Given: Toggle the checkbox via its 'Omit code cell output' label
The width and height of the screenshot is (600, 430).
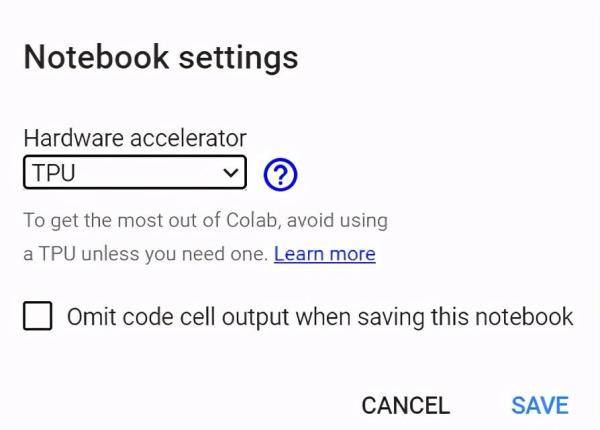Looking at the screenshot, I should 320,317.
